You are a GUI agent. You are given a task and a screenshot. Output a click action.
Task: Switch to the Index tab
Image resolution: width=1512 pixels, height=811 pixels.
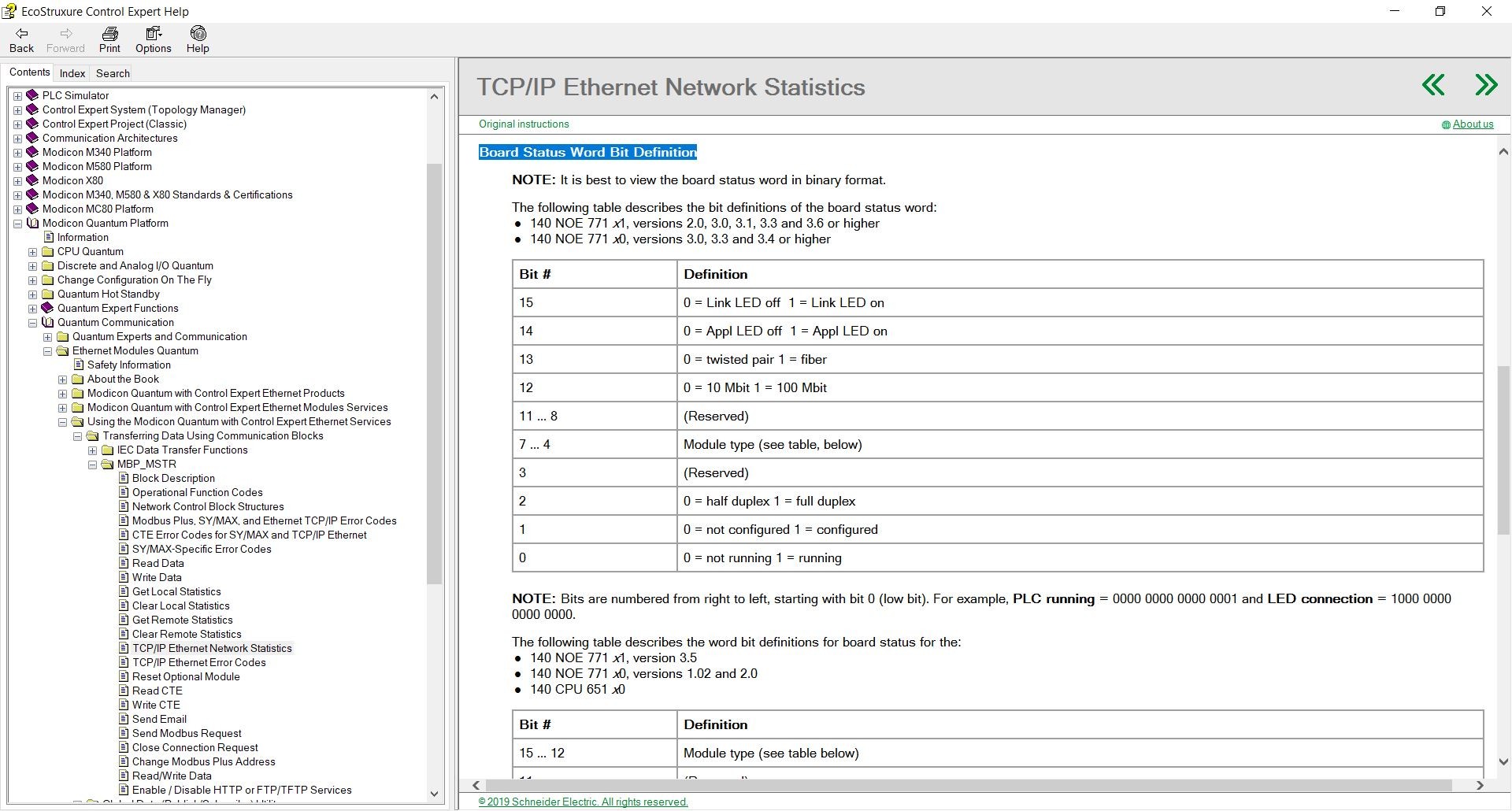click(x=72, y=73)
